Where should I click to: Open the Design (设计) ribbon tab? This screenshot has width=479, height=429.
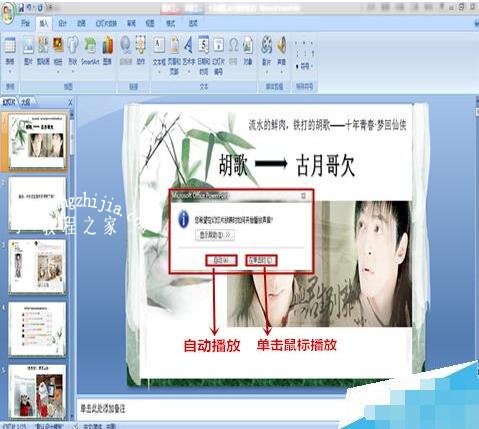62,23
